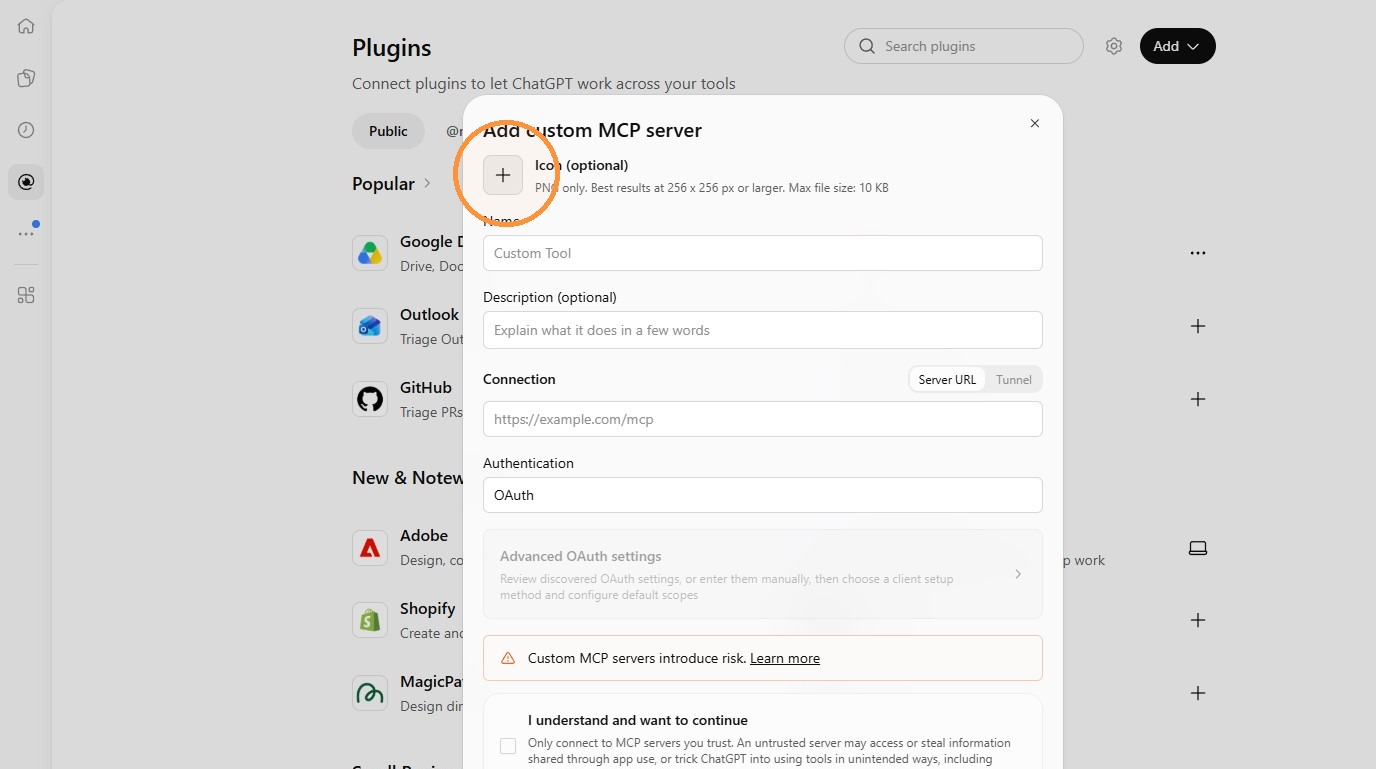Switch to the Tunnel connection tab
Viewport: 1376px width, 769px height.
click(x=1014, y=380)
